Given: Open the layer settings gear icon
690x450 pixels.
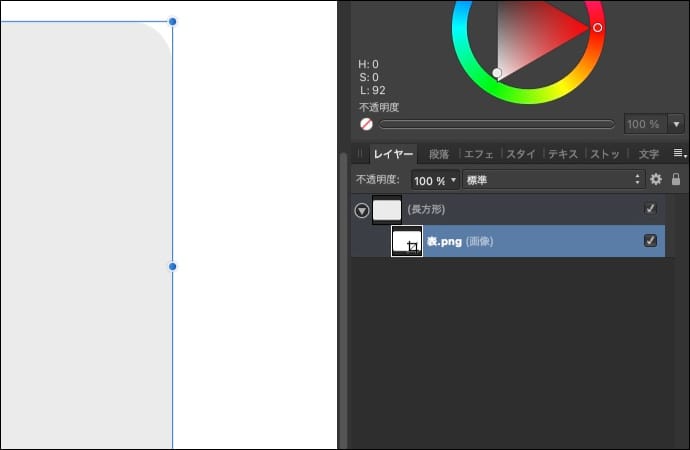Looking at the screenshot, I should (656, 180).
